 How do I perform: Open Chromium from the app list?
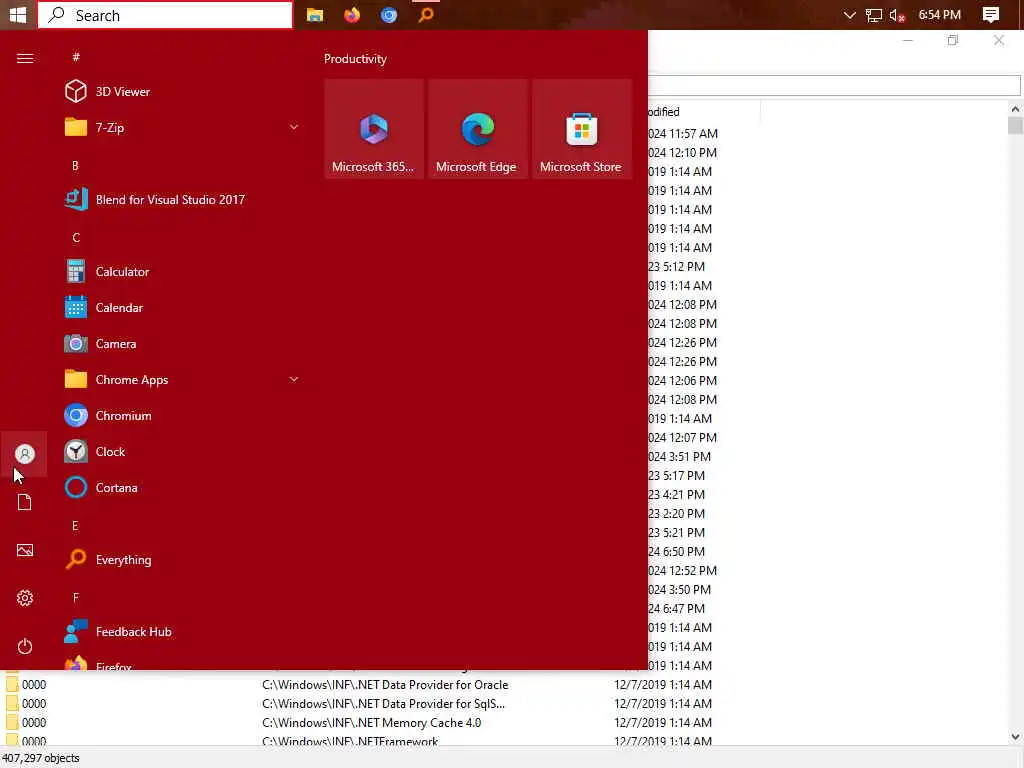183,416
